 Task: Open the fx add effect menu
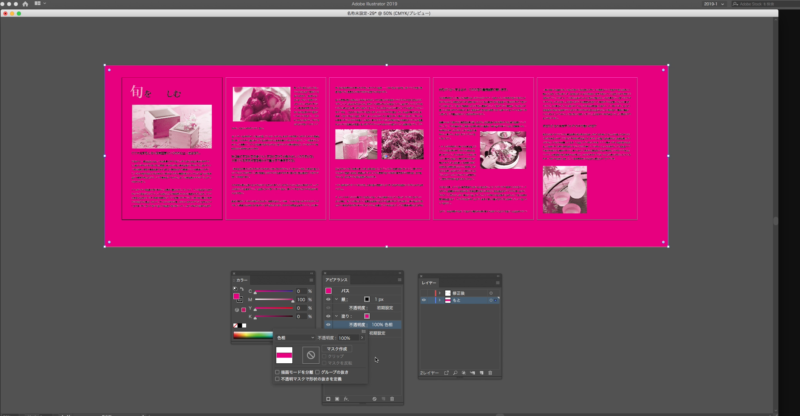pos(346,399)
